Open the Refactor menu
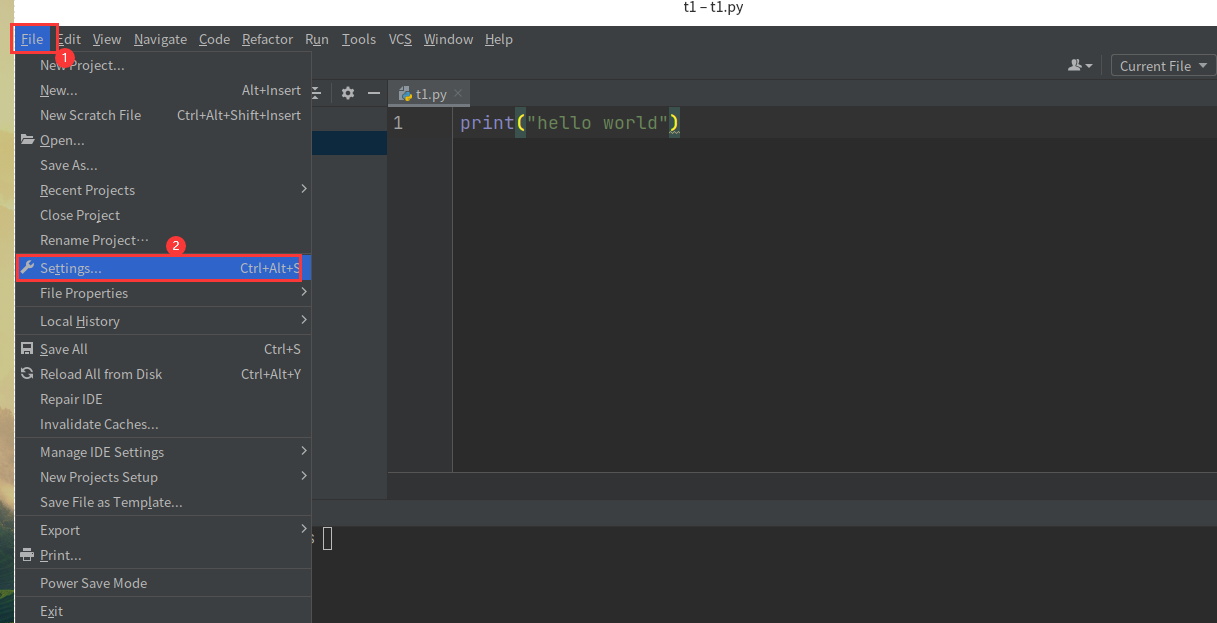1217x623 pixels. [267, 39]
